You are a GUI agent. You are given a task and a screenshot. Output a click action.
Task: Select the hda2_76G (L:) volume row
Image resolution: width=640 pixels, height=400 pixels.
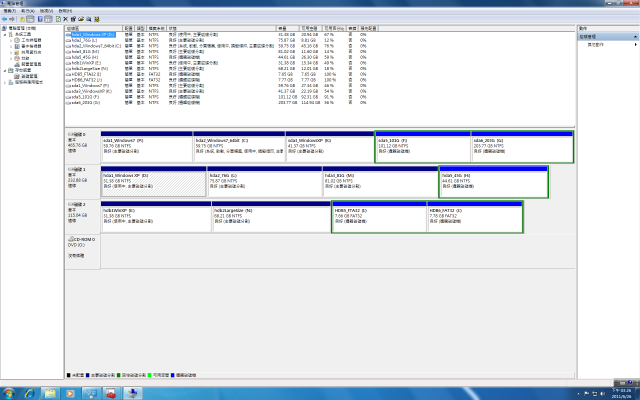216,40
